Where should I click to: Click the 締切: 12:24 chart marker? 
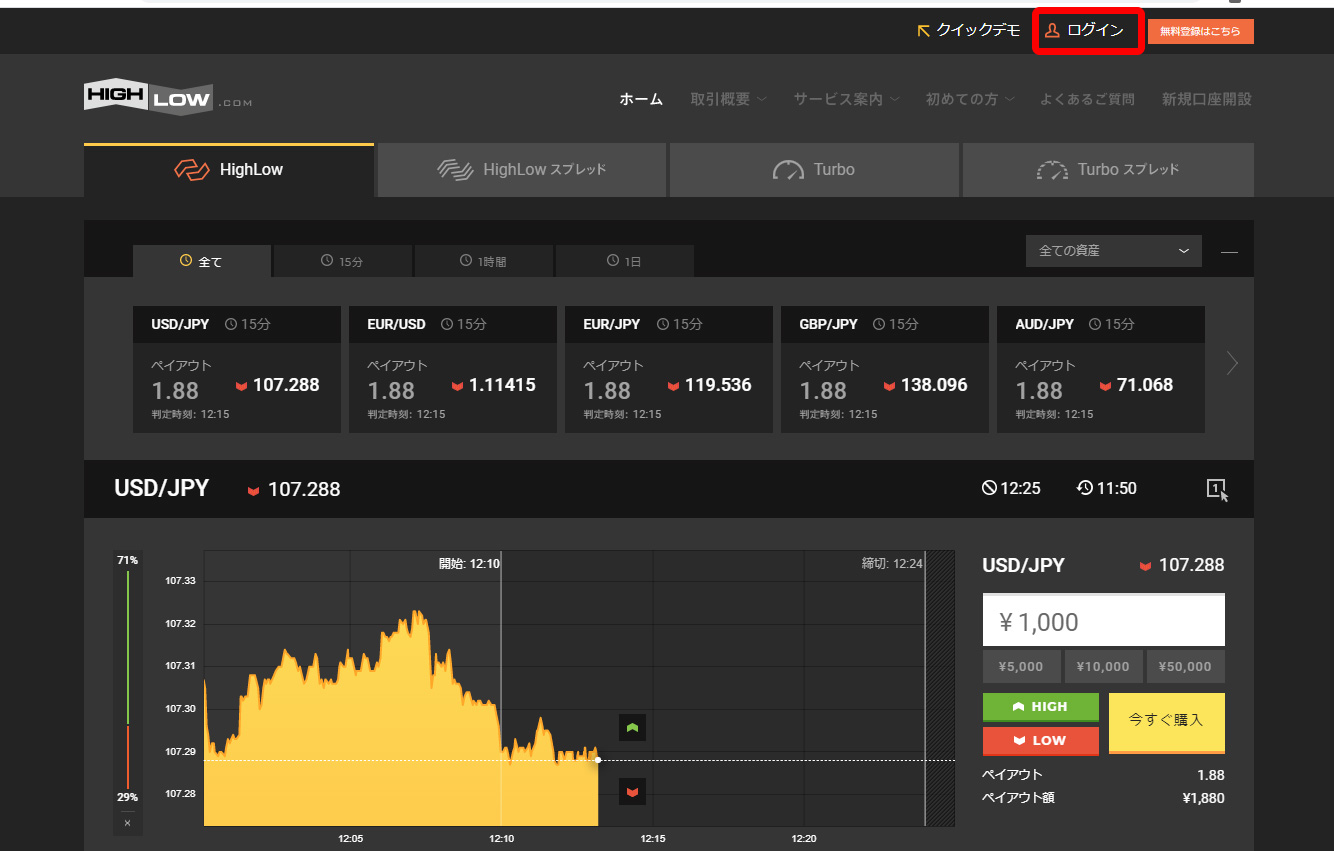click(892, 564)
